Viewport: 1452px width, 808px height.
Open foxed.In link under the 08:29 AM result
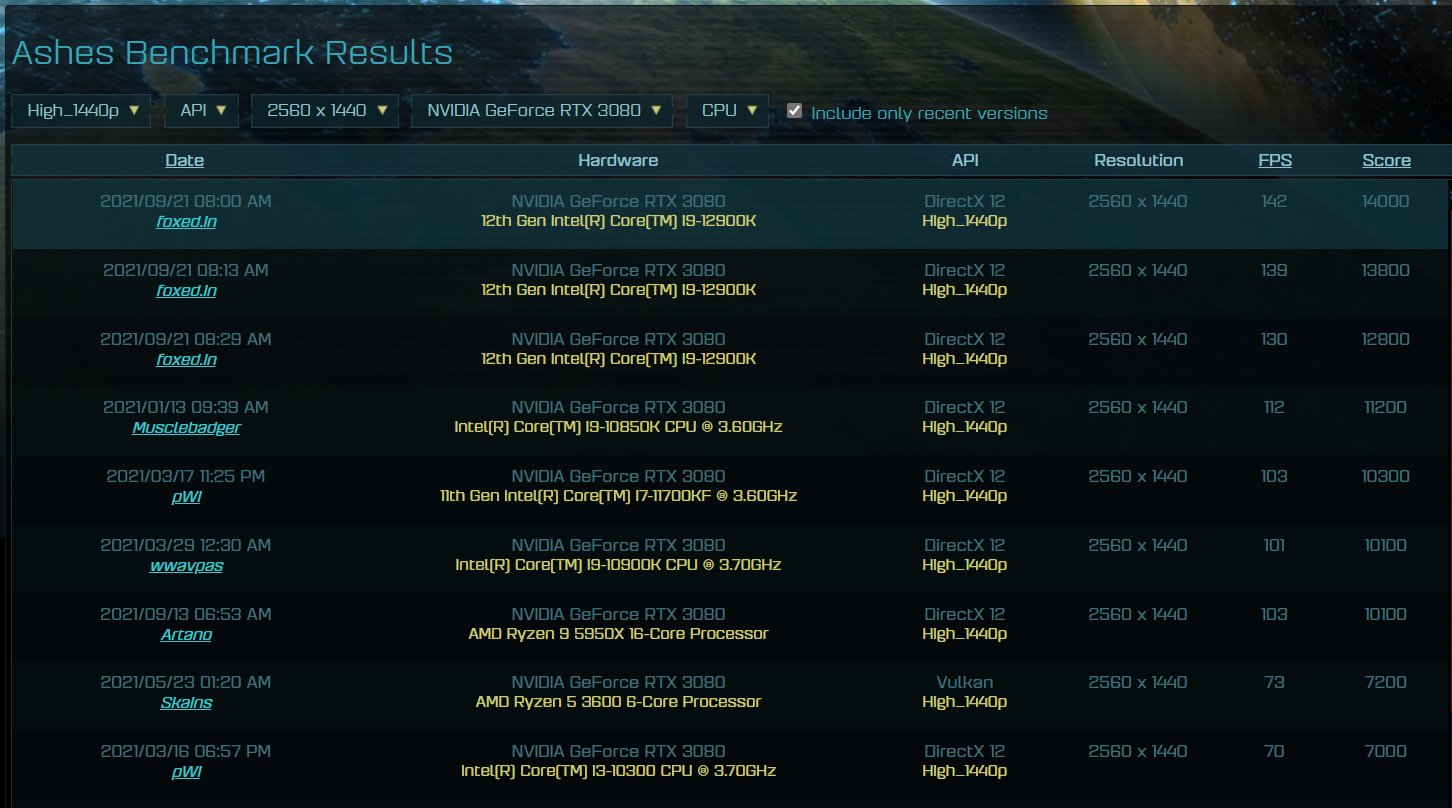[x=186, y=360]
